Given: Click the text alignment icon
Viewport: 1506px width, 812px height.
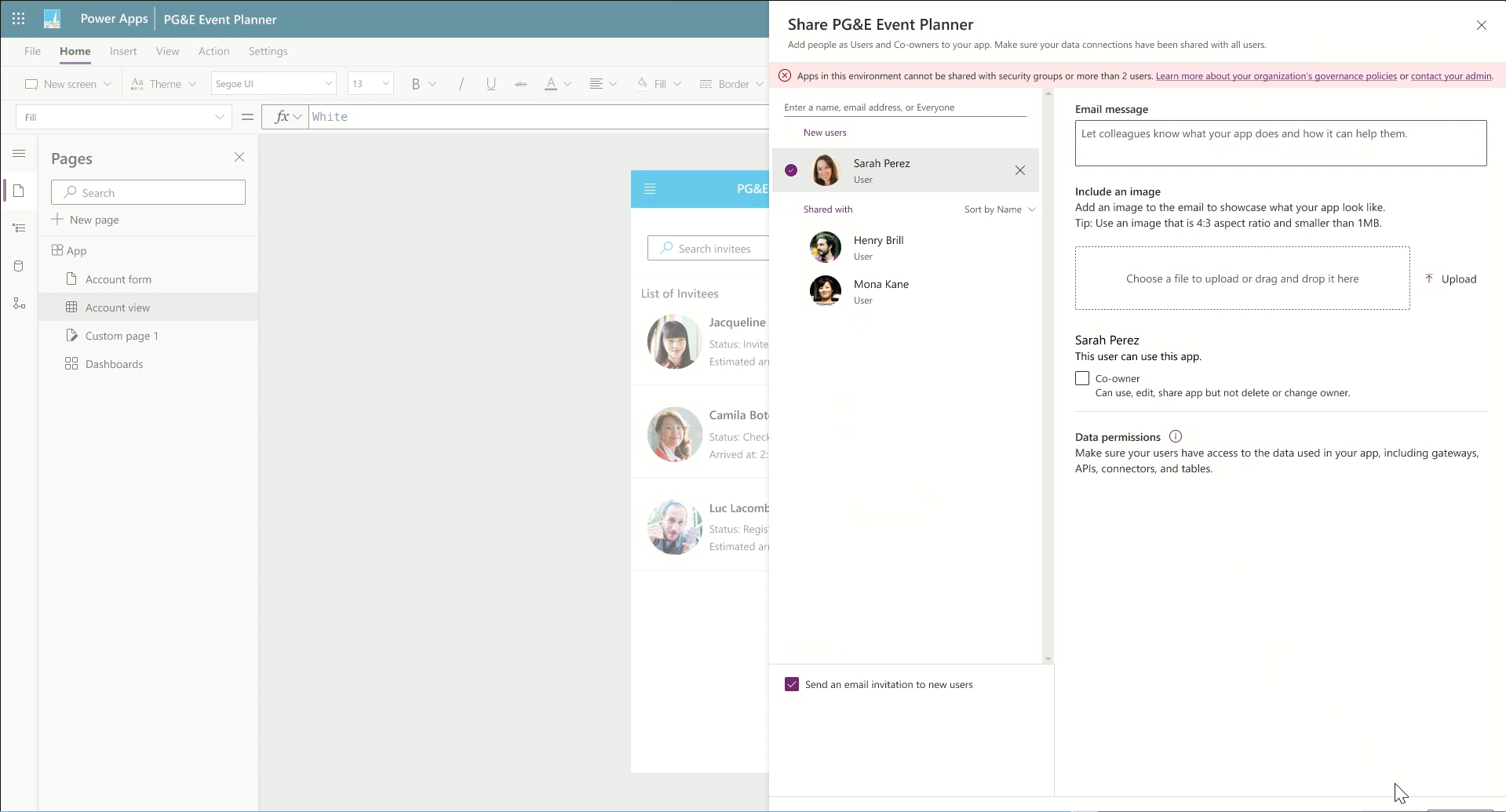Looking at the screenshot, I should [x=596, y=84].
